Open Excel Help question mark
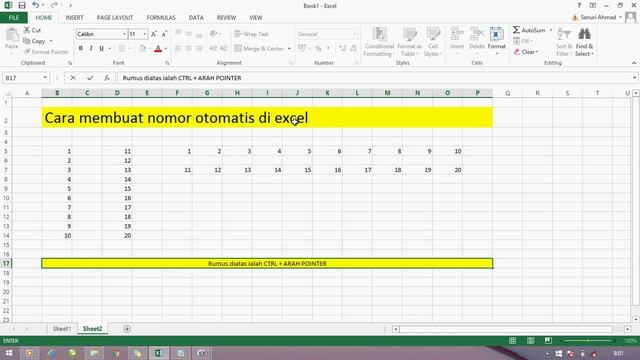Viewport: 640px width, 360px height. point(578,5)
